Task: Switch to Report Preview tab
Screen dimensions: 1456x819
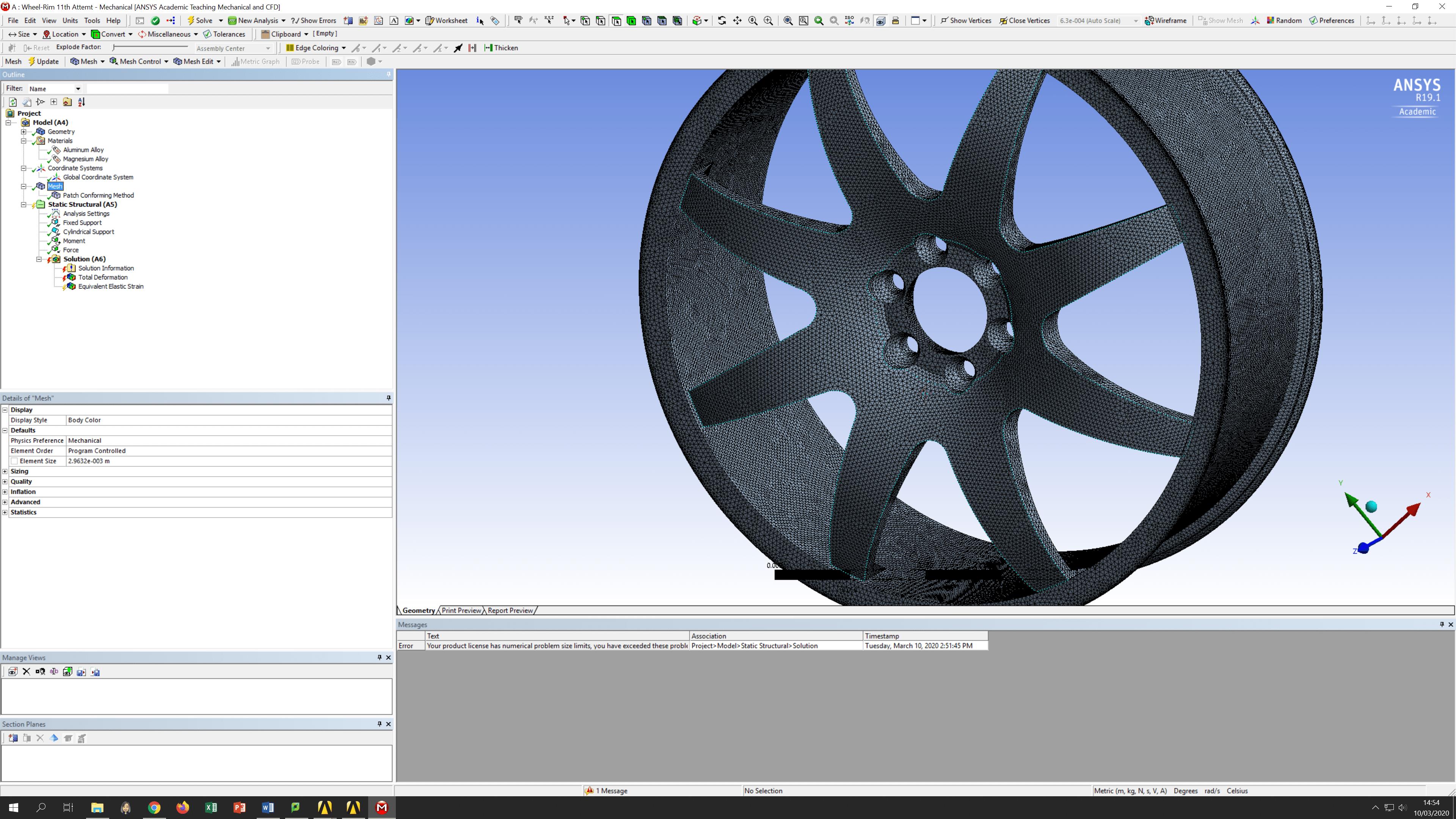Action: pyautogui.click(x=510, y=610)
